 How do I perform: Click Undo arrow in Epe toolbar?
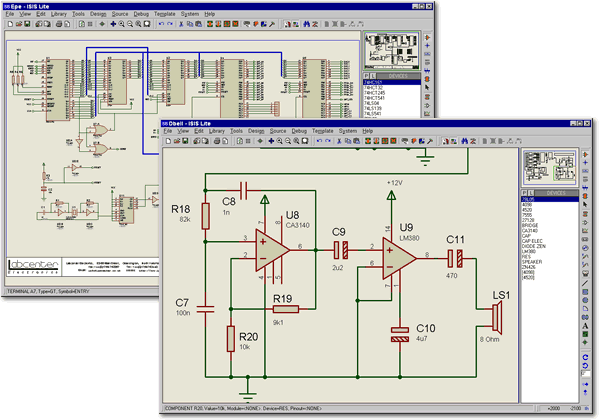(161, 24)
